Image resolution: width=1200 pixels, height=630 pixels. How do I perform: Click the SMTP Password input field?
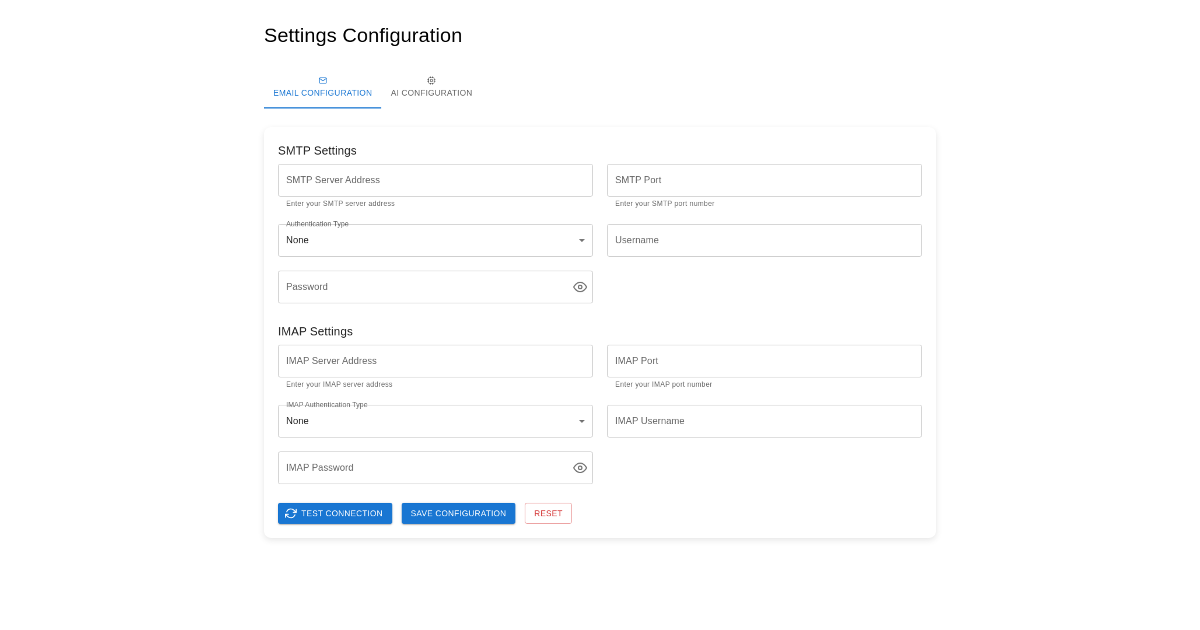420,287
